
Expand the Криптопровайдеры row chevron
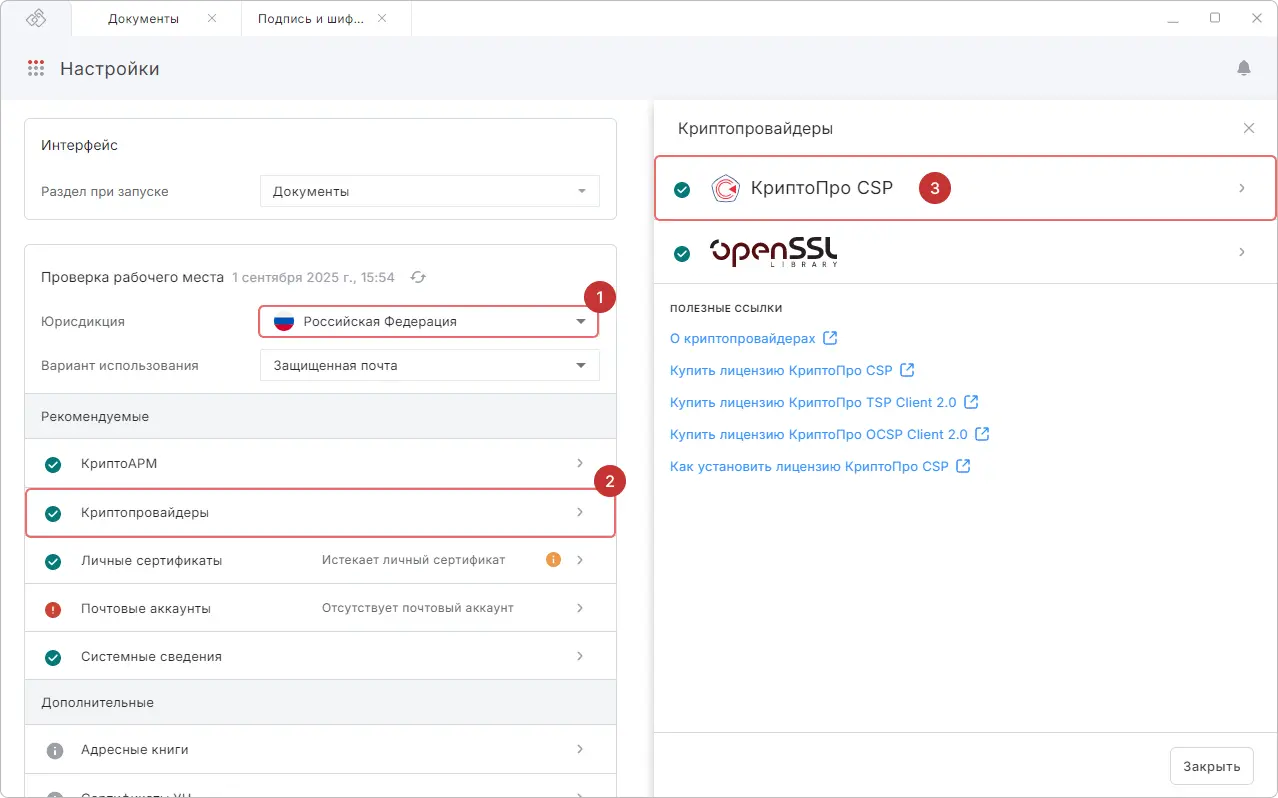click(x=580, y=512)
